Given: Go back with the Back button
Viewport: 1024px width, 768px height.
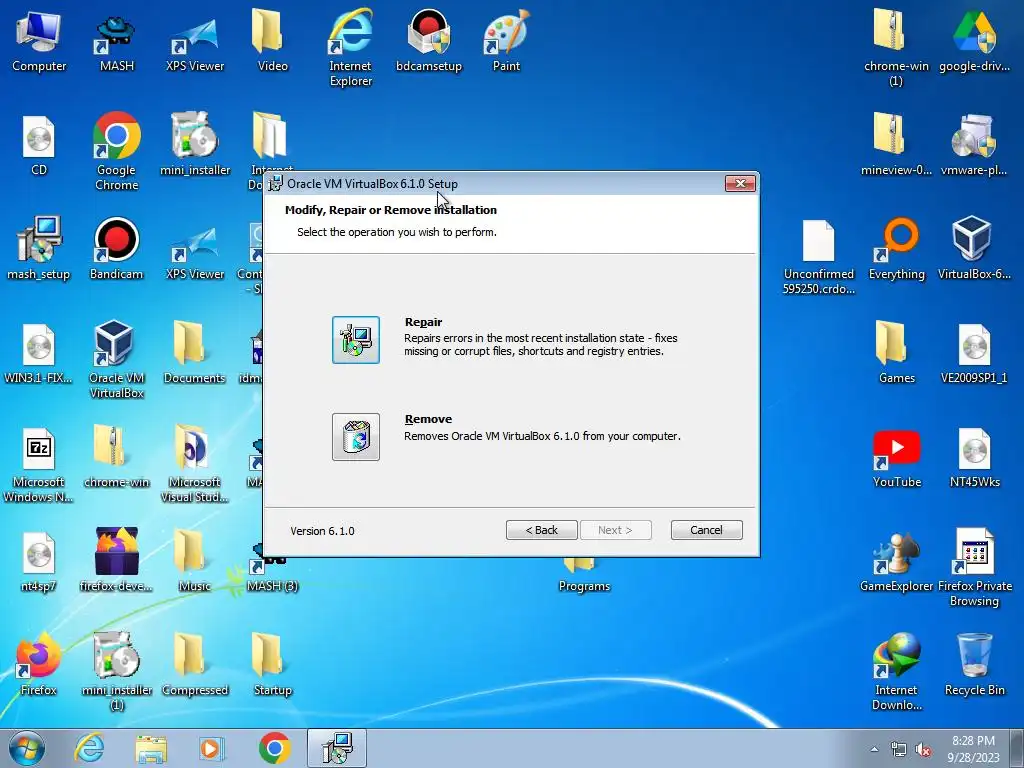Looking at the screenshot, I should click(x=541, y=530).
